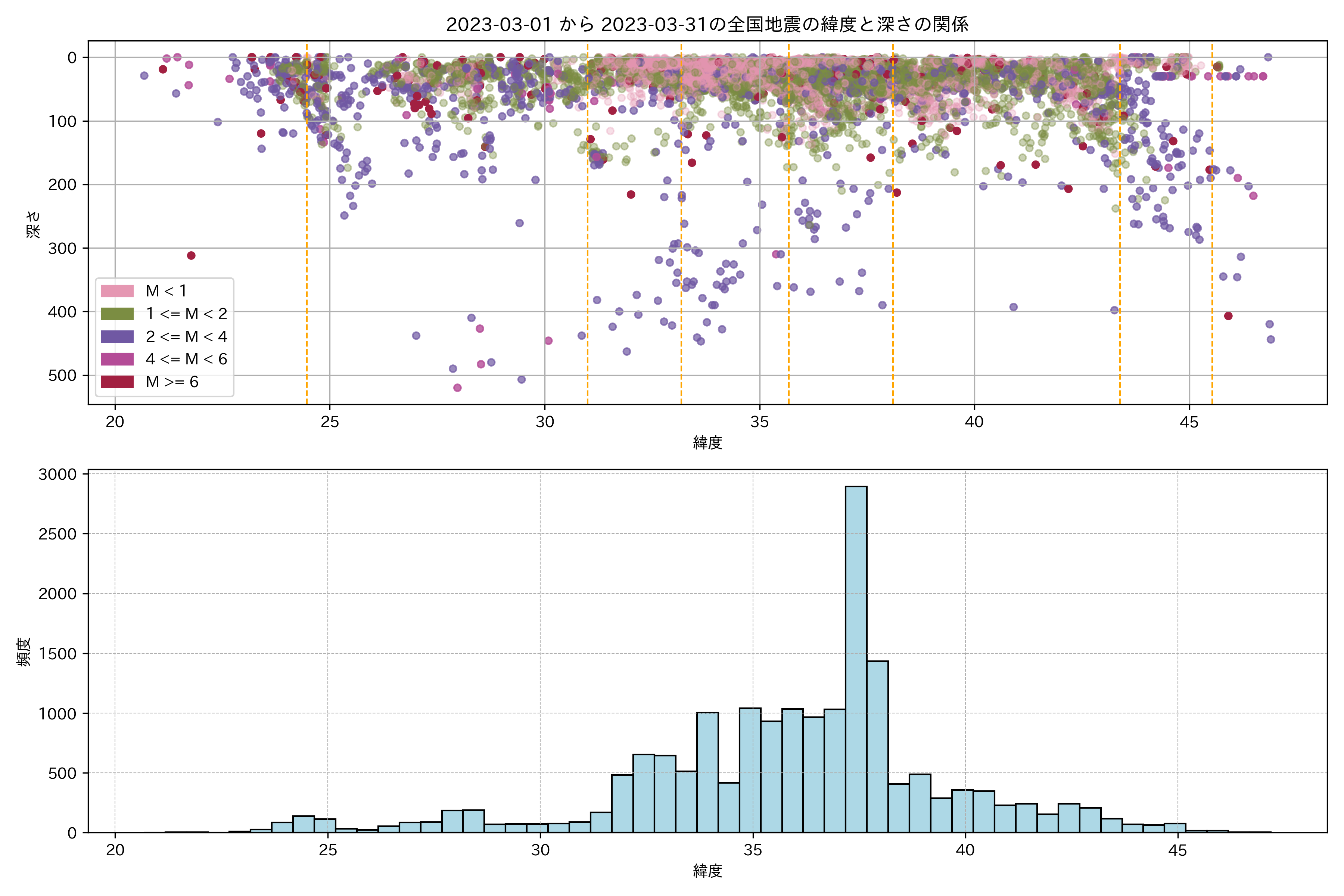
Task: Click the 500 depth tick label on scatter plot
Action: (62, 376)
